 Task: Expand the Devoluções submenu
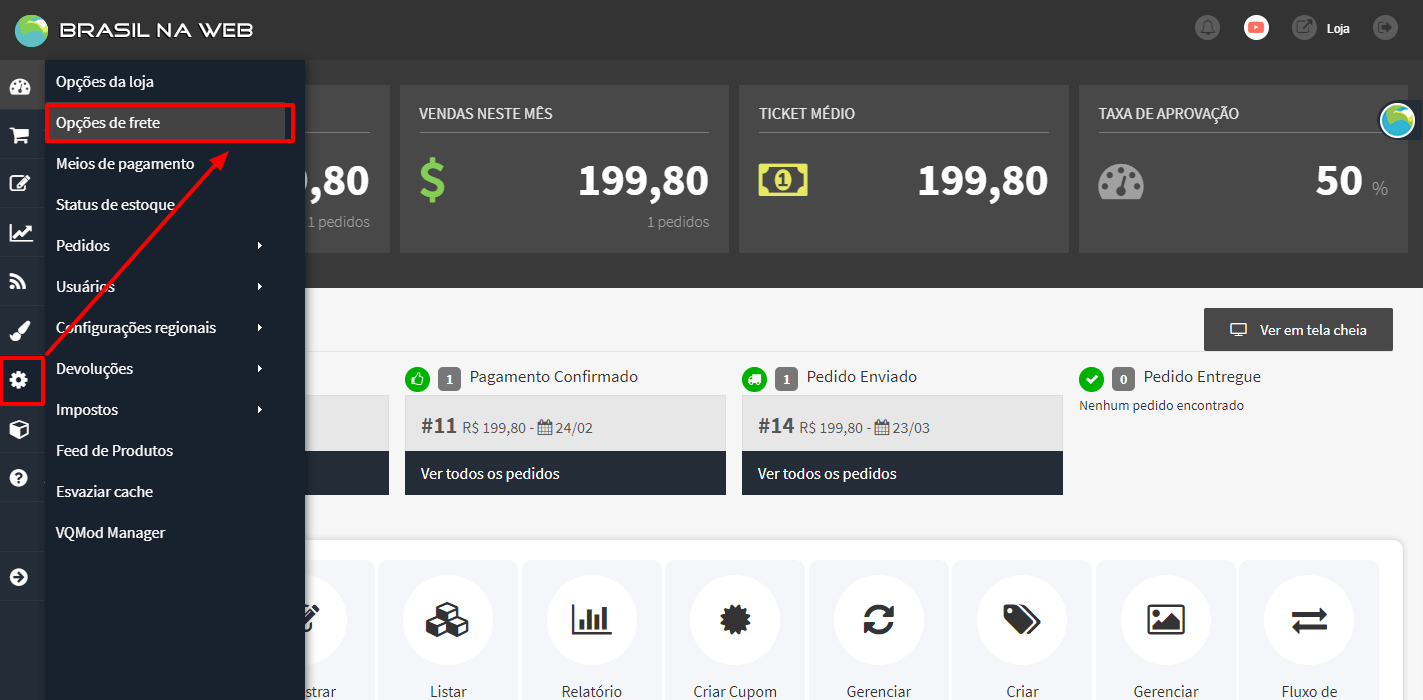[x=160, y=369]
